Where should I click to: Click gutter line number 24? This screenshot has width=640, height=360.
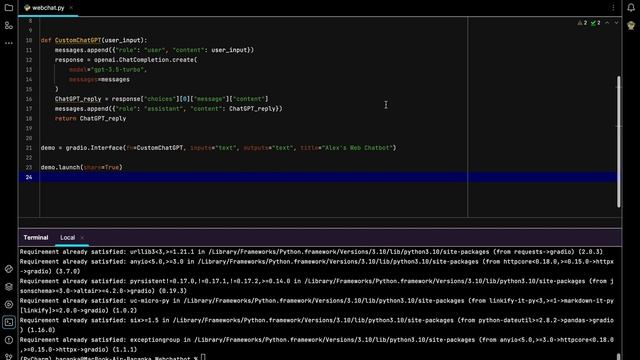click(x=29, y=177)
